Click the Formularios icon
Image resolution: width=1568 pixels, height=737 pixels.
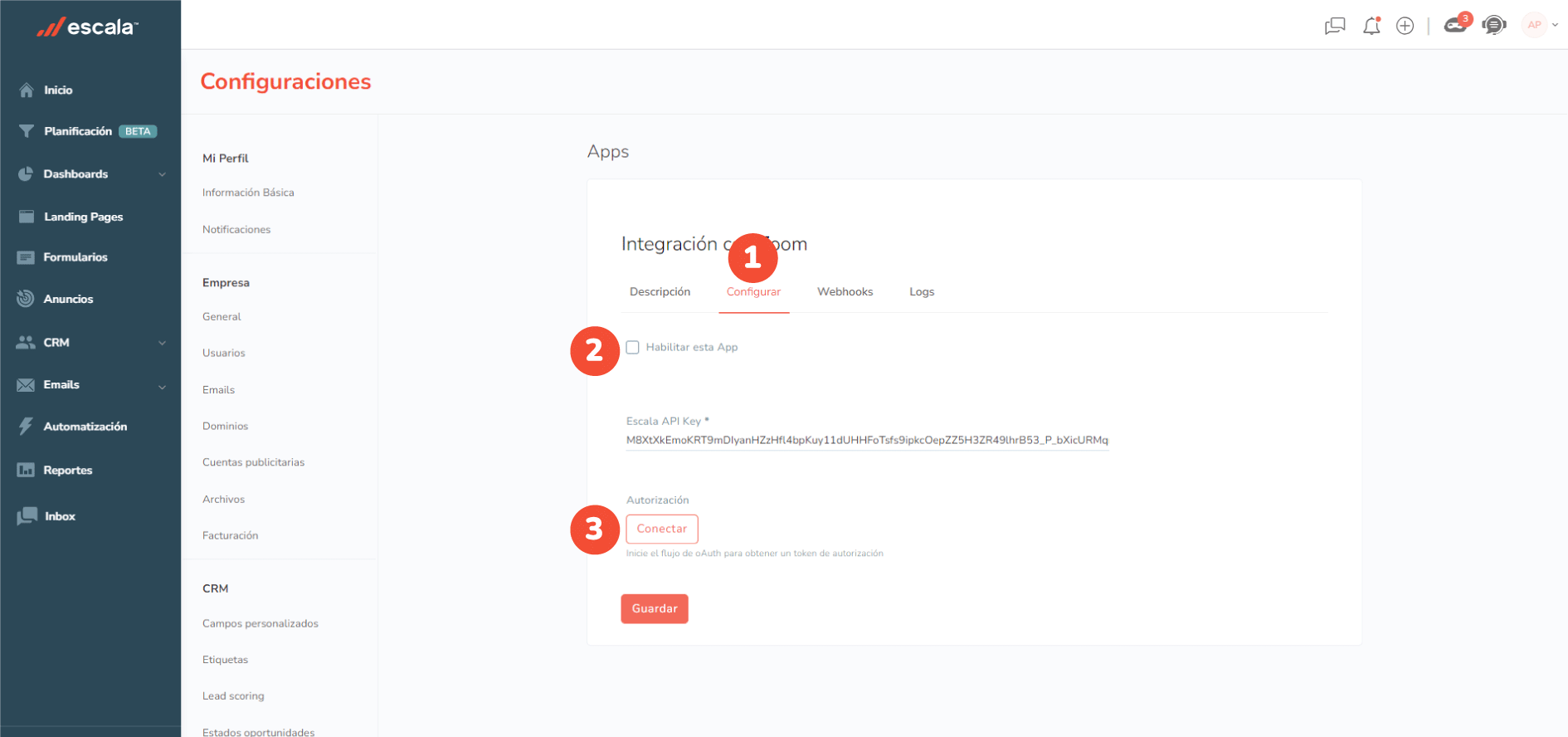click(26, 257)
